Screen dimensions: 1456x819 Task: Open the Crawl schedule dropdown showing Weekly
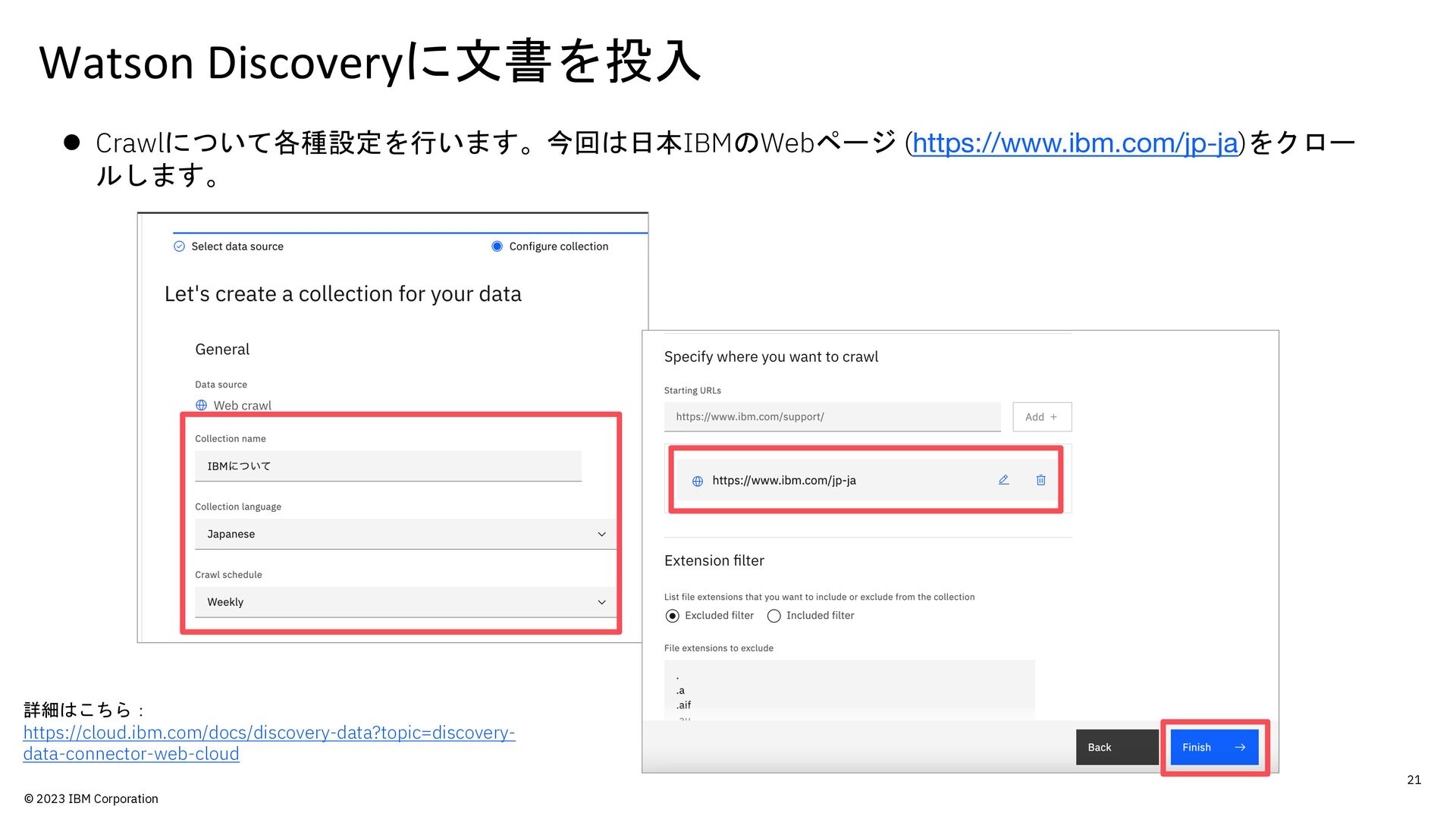(406, 602)
